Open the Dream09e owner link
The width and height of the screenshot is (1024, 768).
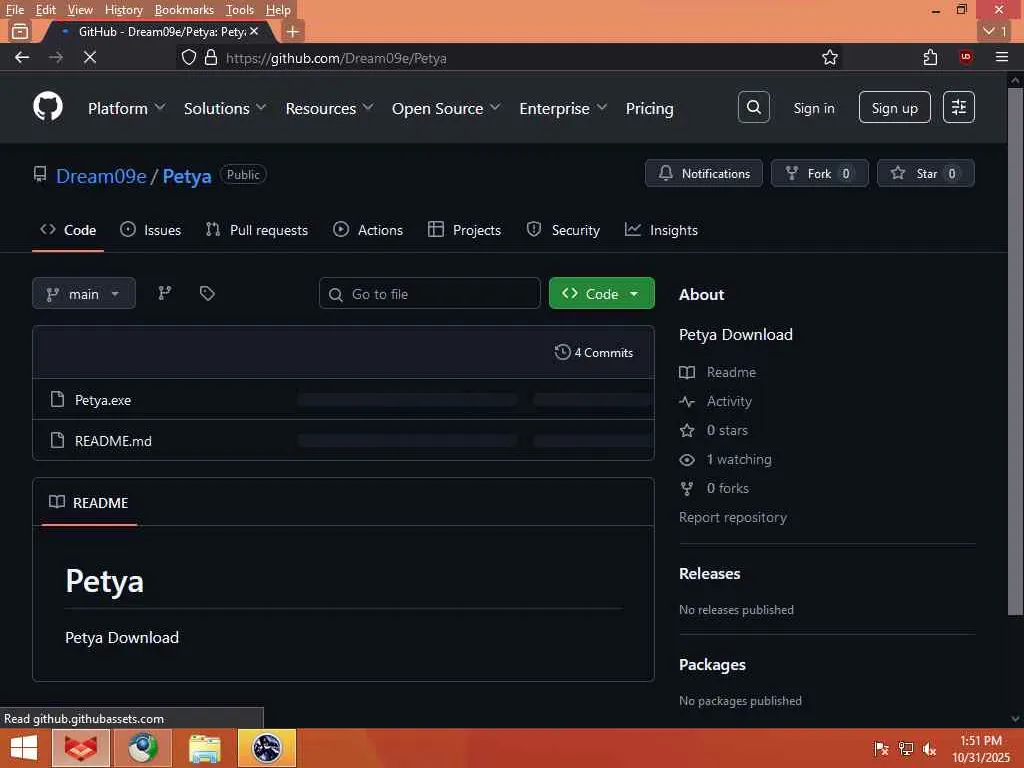[x=101, y=176]
